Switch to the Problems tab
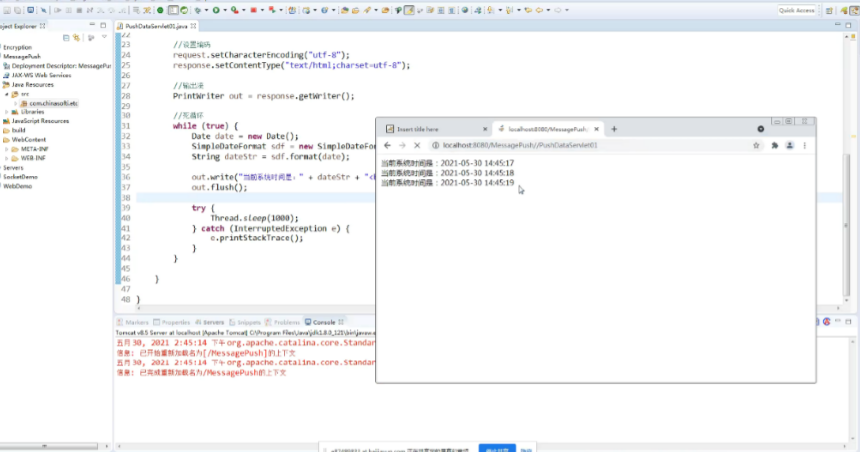 (286, 323)
